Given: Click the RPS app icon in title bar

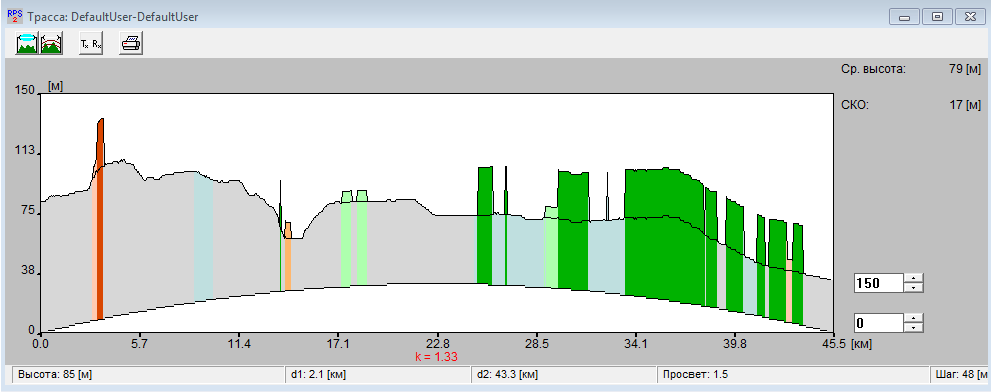Looking at the screenshot, I should coord(15,16).
